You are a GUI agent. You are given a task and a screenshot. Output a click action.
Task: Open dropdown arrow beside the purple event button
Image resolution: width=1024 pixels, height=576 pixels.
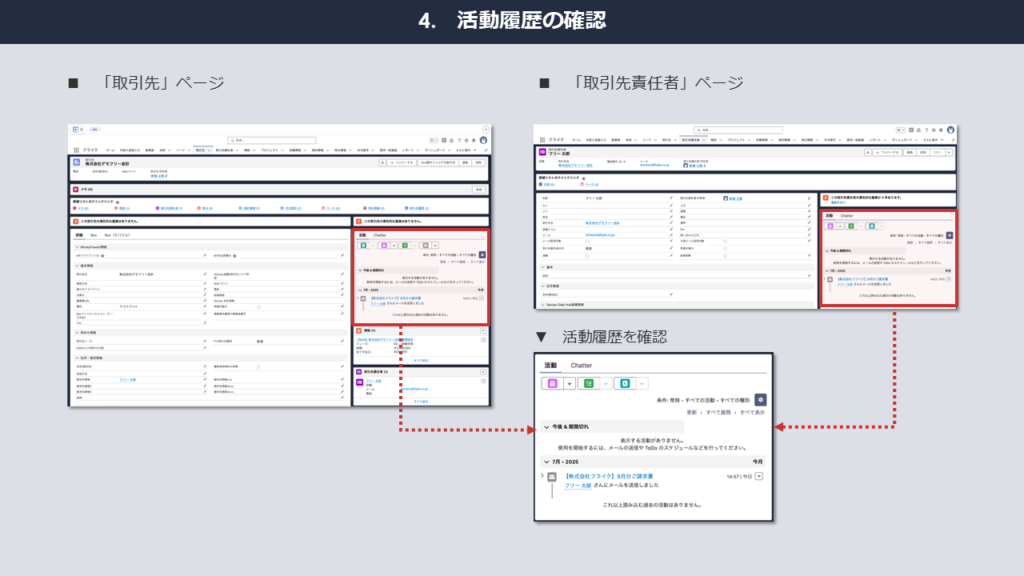point(569,383)
